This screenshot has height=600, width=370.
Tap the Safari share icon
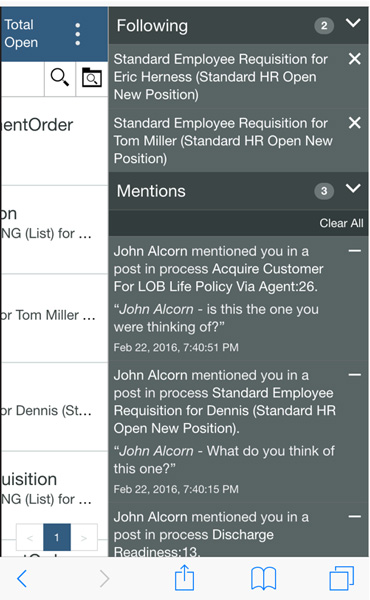(184, 577)
